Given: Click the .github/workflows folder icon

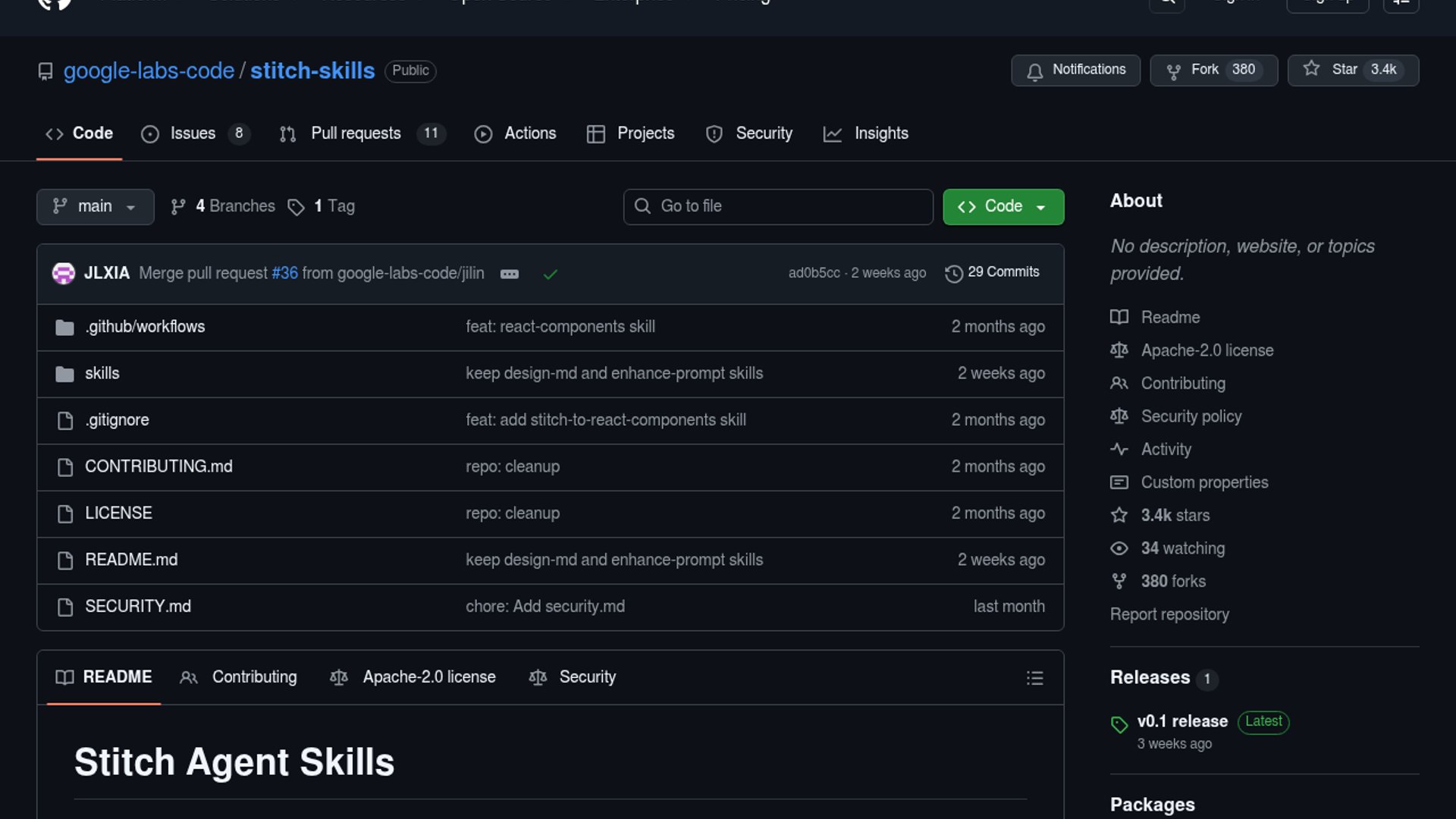Looking at the screenshot, I should click(65, 328).
